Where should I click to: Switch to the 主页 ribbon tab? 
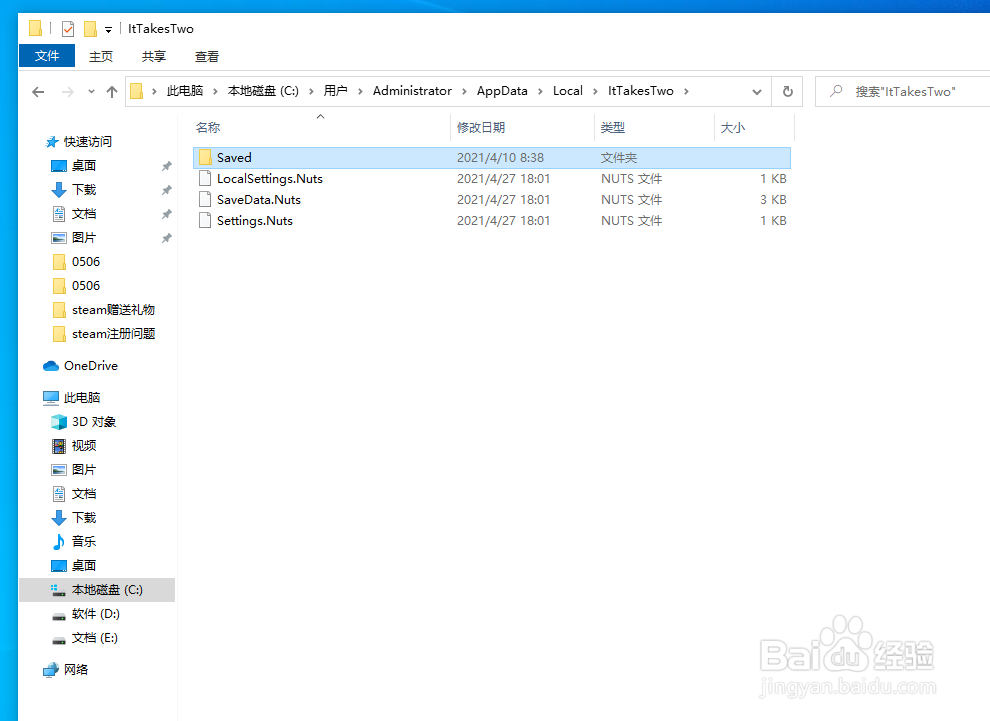tap(100, 56)
